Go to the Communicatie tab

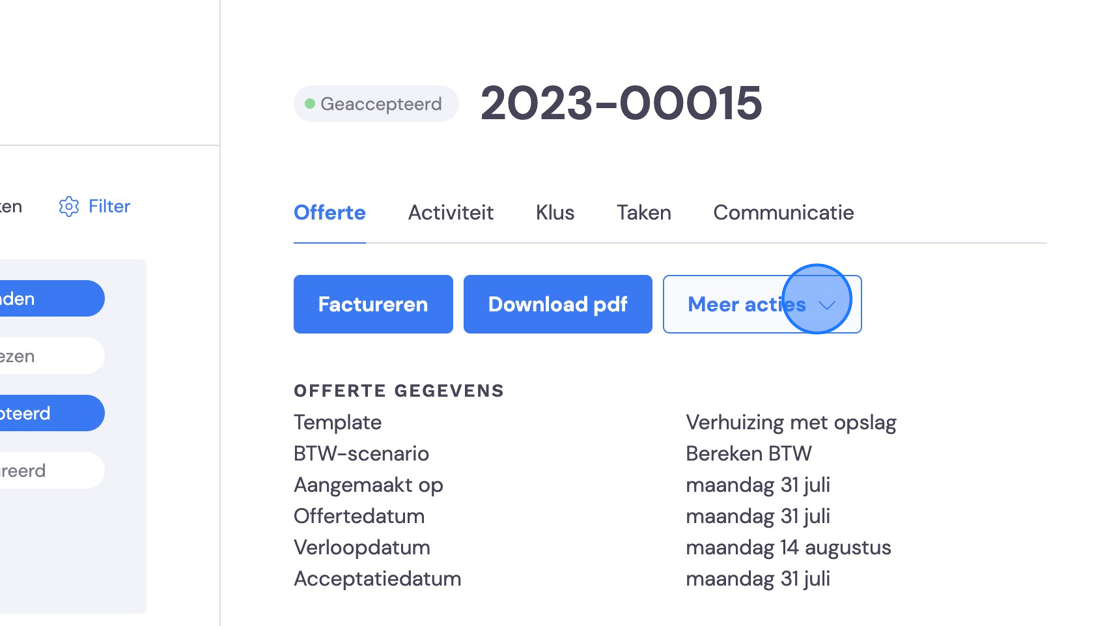coord(784,212)
